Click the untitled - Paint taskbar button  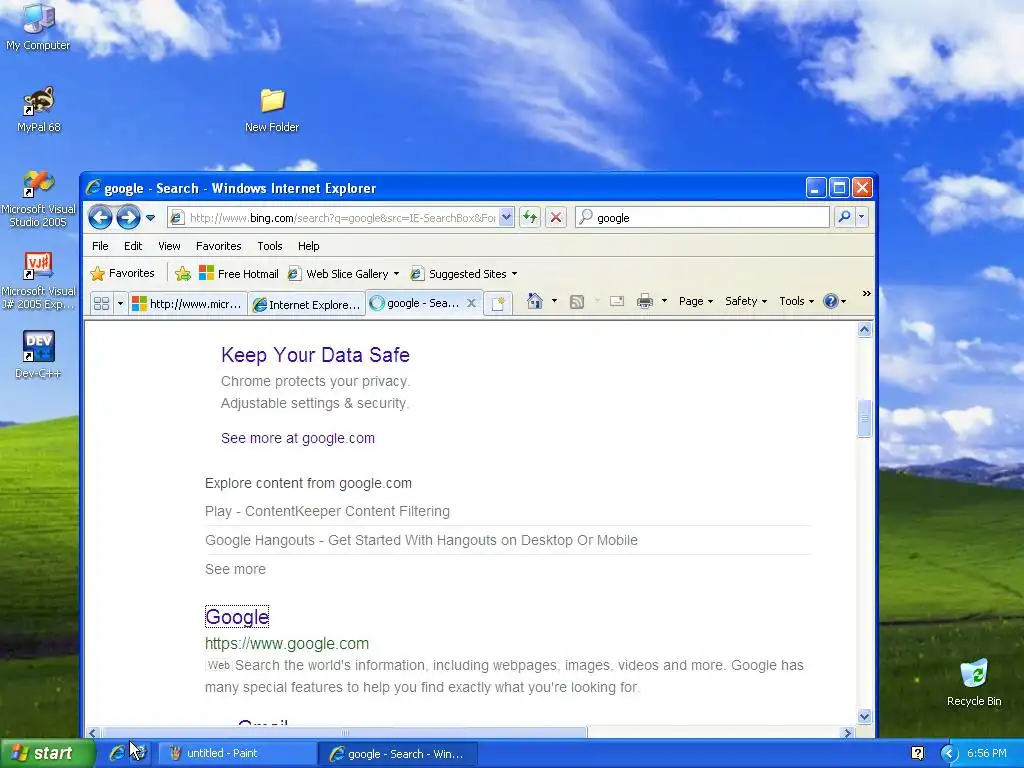[238, 754]
